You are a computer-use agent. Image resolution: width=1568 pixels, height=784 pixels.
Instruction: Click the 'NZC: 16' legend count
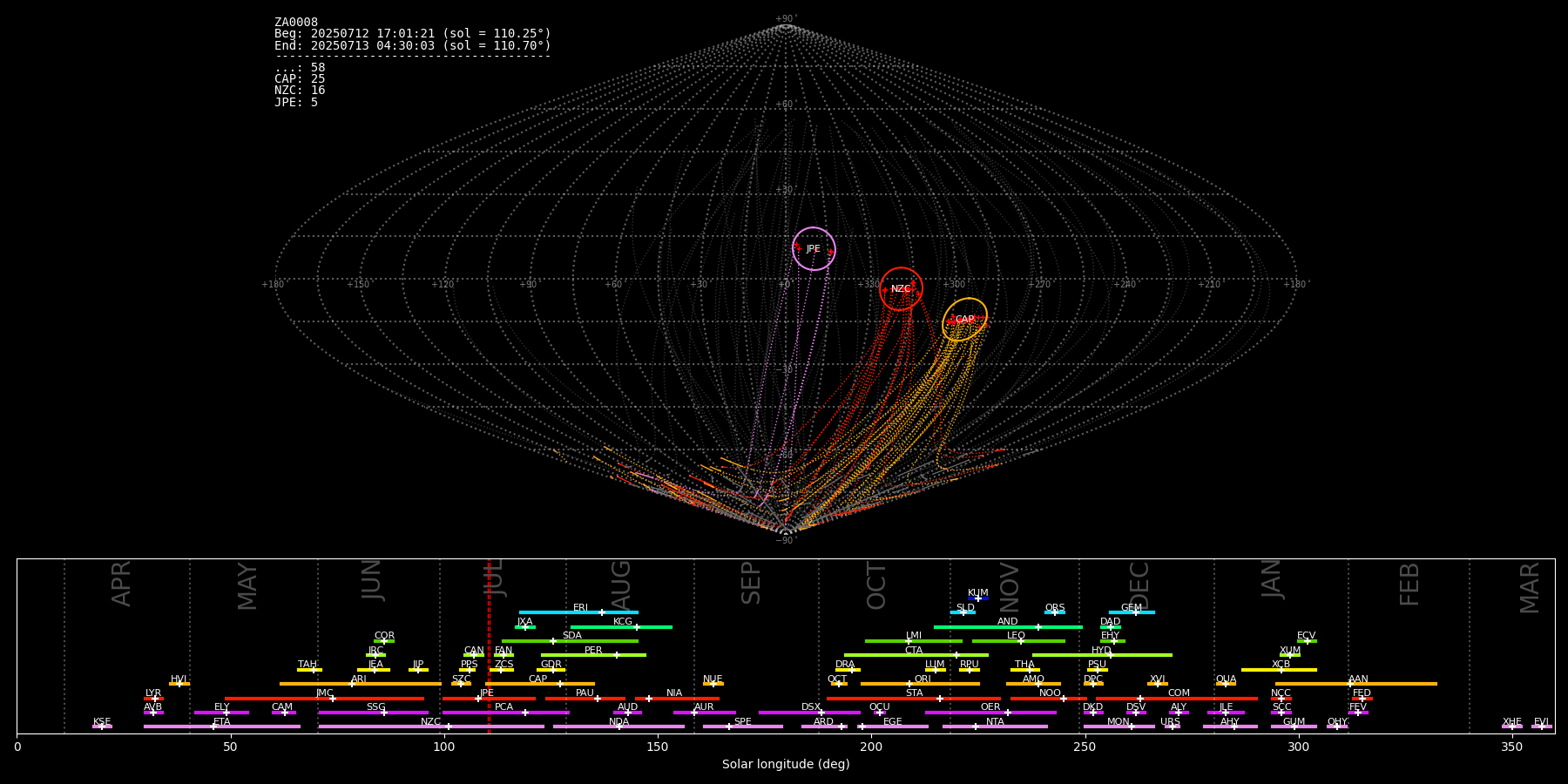[x=300, y=91]
